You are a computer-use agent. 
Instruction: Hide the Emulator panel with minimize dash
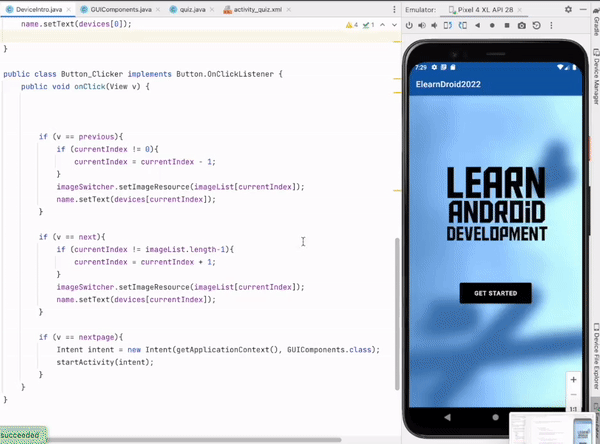583,10
